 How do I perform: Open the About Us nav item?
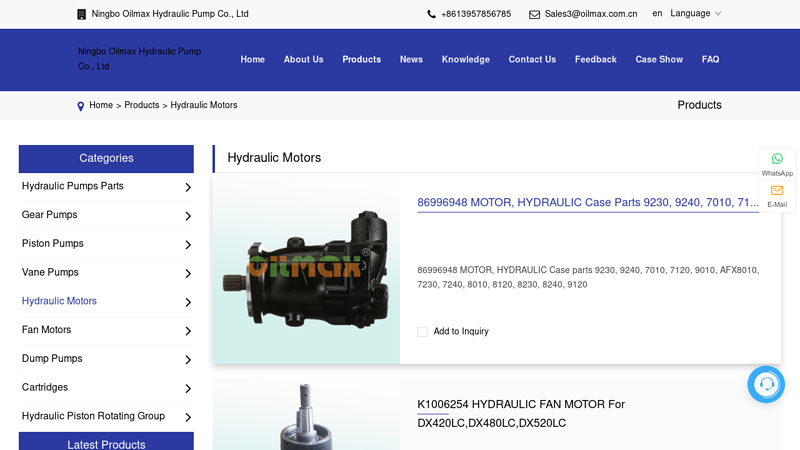click(x=304, y=60)
